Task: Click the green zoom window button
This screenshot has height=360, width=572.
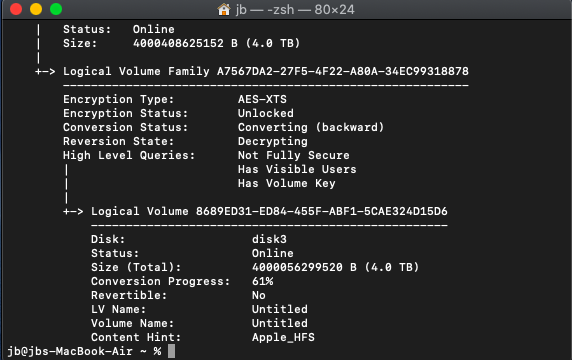Action: [56, 9]
